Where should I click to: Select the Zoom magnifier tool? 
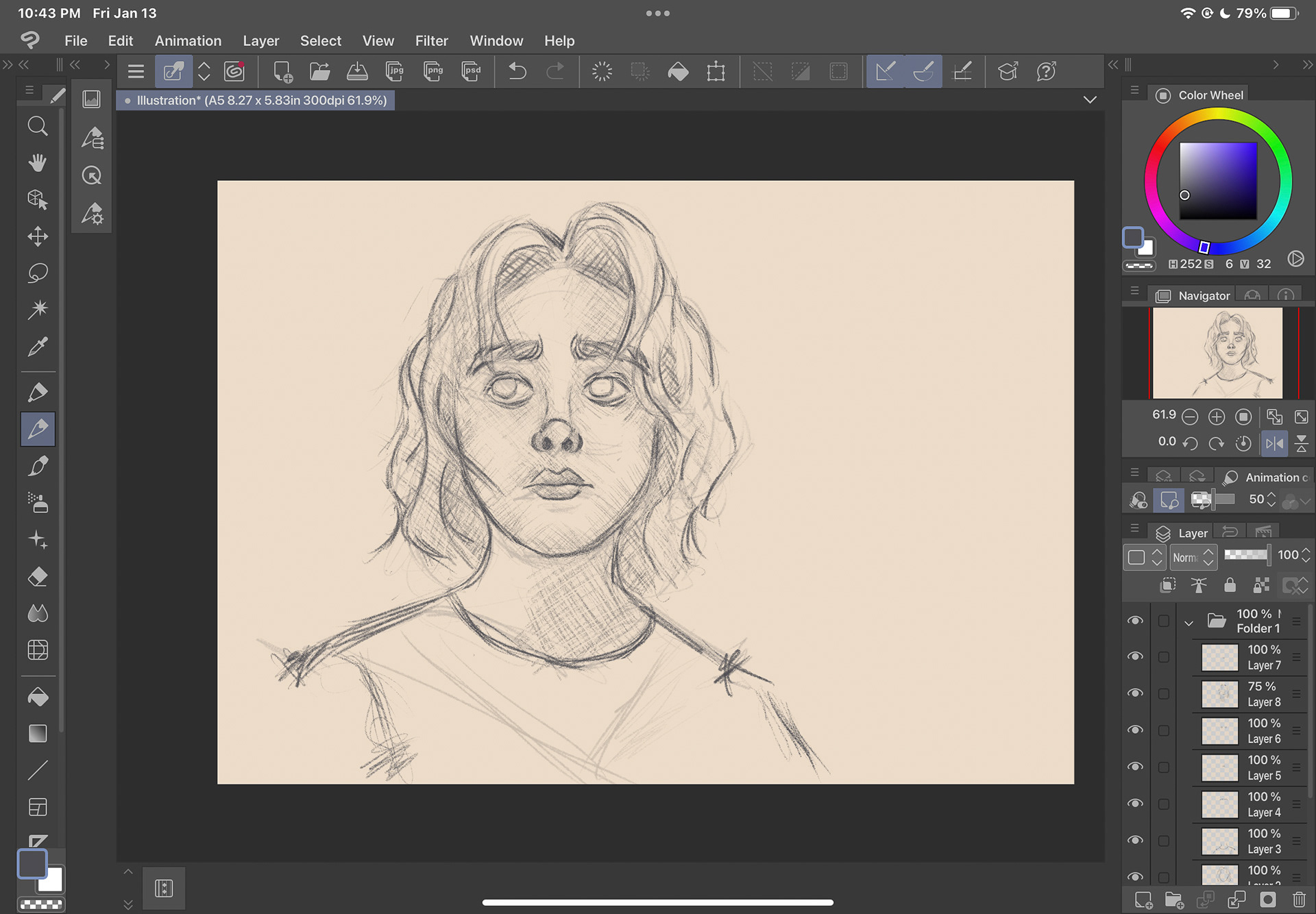tap(38, 127)
